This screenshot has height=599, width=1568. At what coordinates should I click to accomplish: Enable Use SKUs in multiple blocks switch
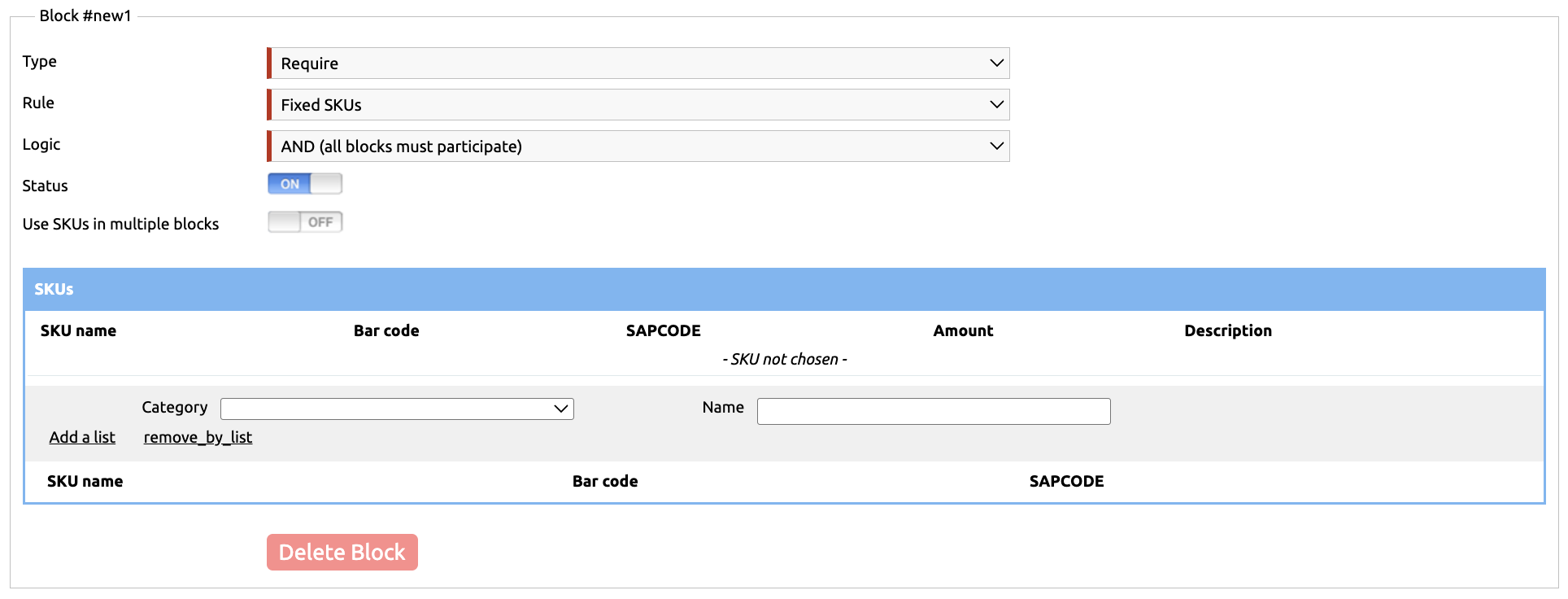tap(305, 222)
